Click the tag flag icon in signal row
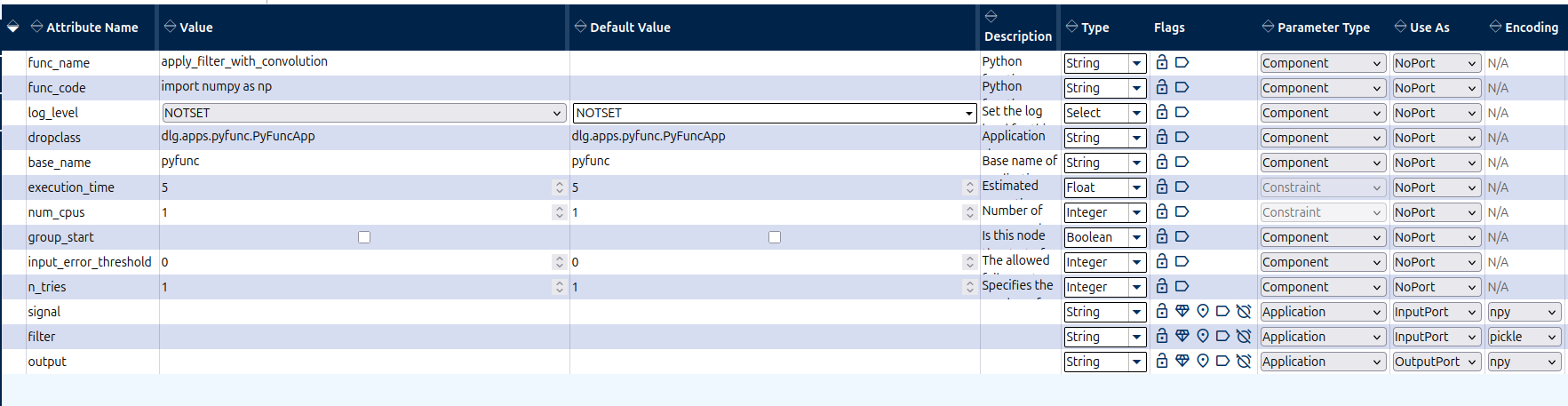This screenshot has height=406, width=1568. coord(1222,311)
